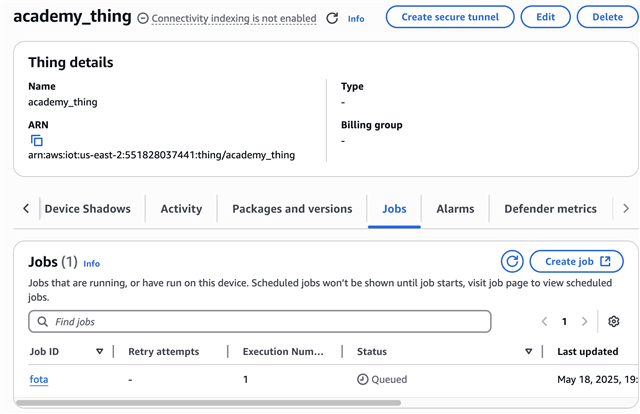Open the Activity tab
Image resolution: width=640 pixels, height=414 pixels.
181,209
